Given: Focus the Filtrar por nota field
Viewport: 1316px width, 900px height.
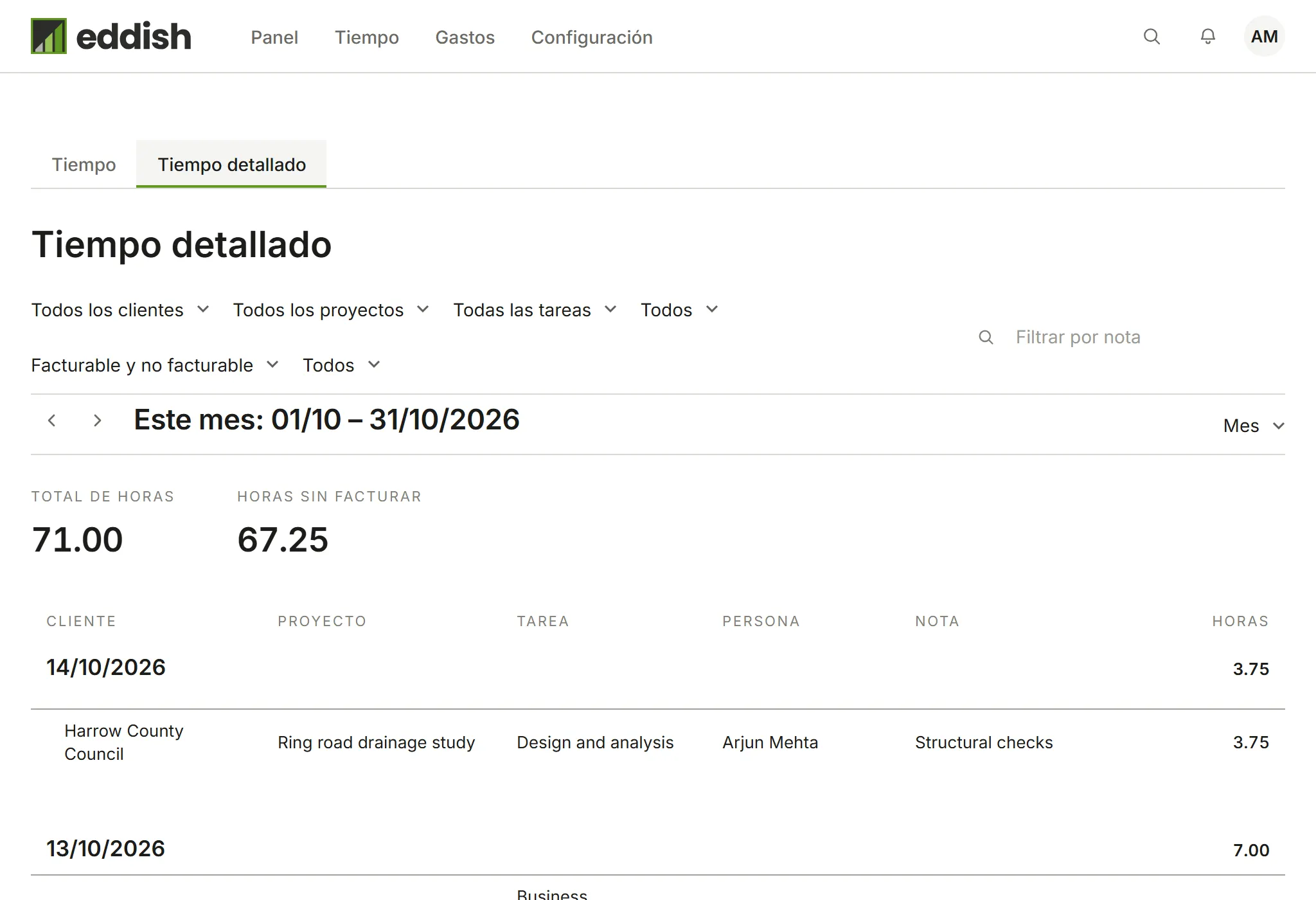Looking at the screenshot, I should pyautogui.click(x=1131, y=337).
